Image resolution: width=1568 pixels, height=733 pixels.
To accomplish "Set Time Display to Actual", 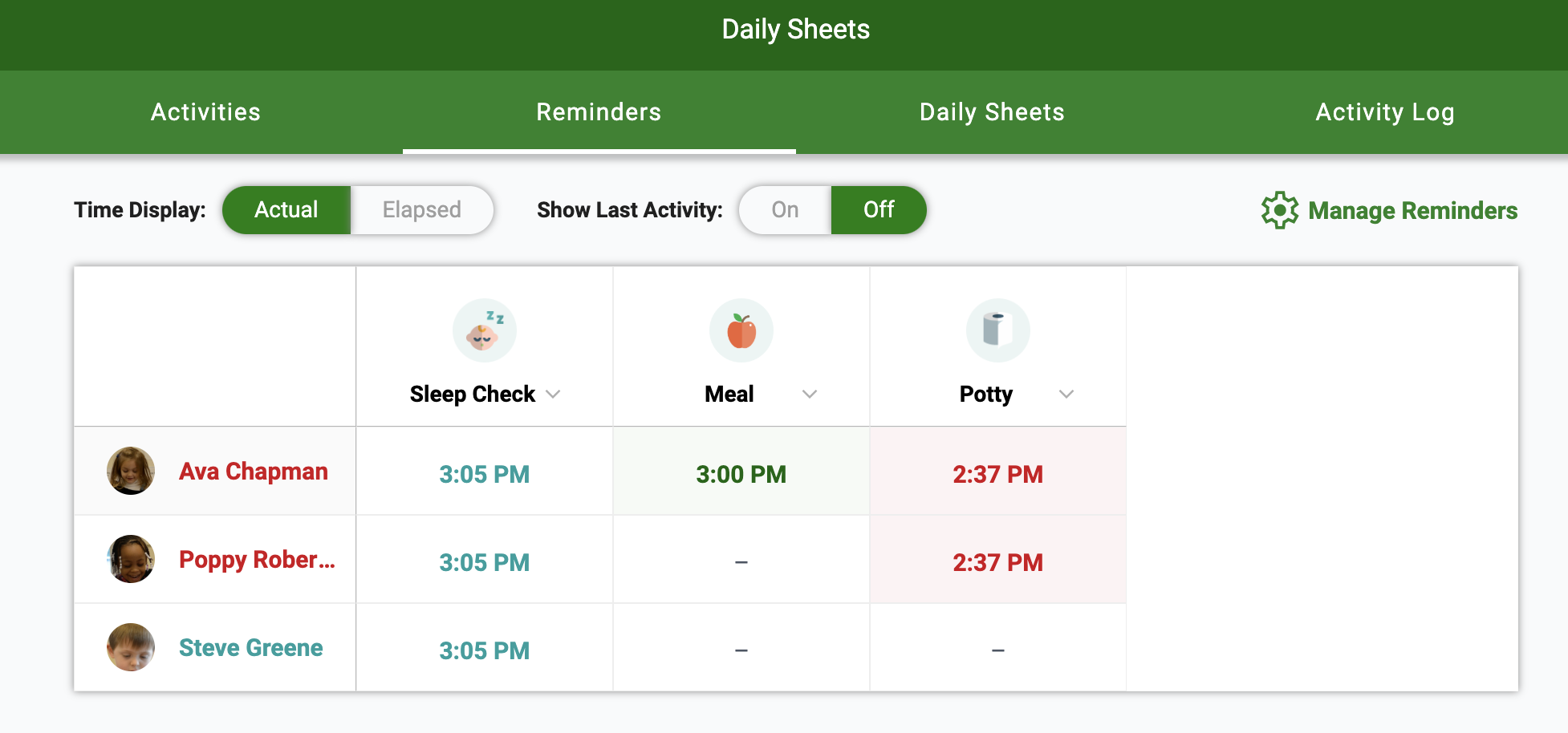I will (x=286, y=210).
